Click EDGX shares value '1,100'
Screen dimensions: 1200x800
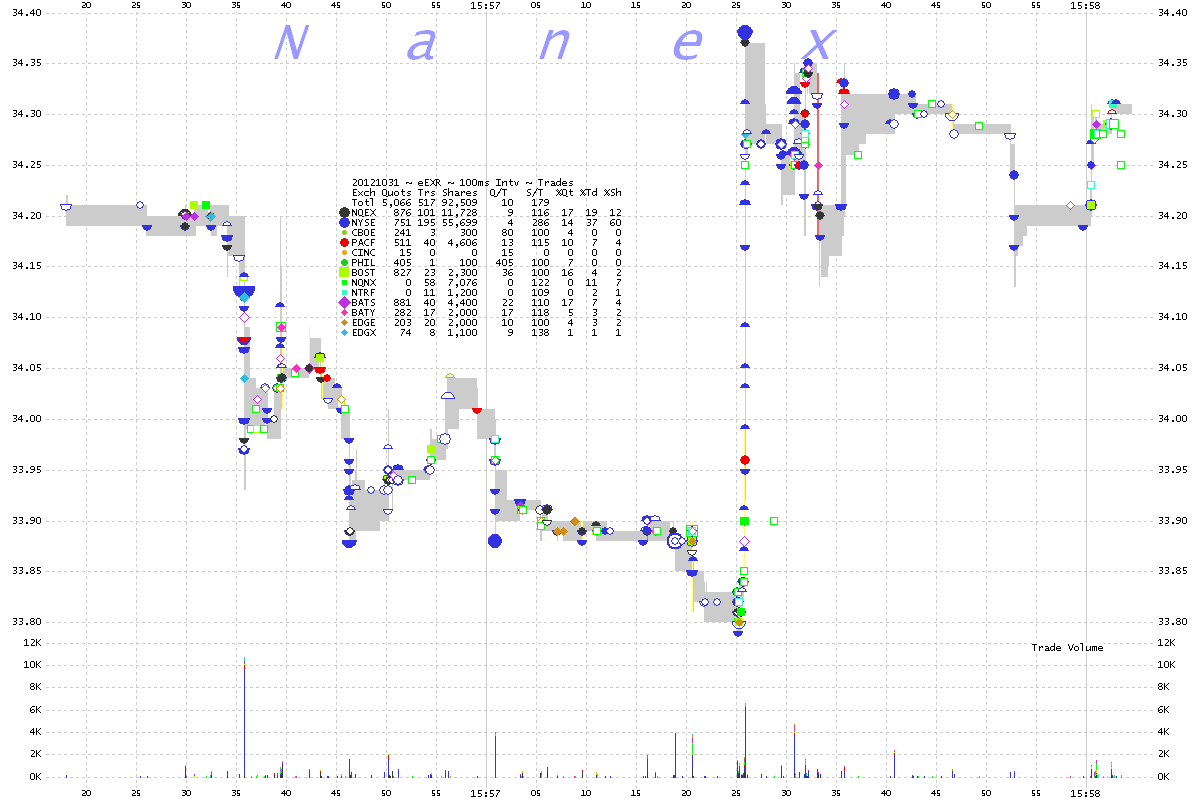[x=462, y=333]
